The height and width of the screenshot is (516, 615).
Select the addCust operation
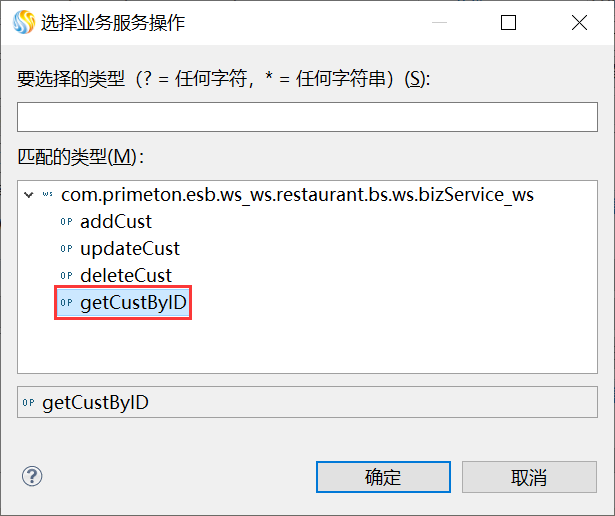click(116, 222)
